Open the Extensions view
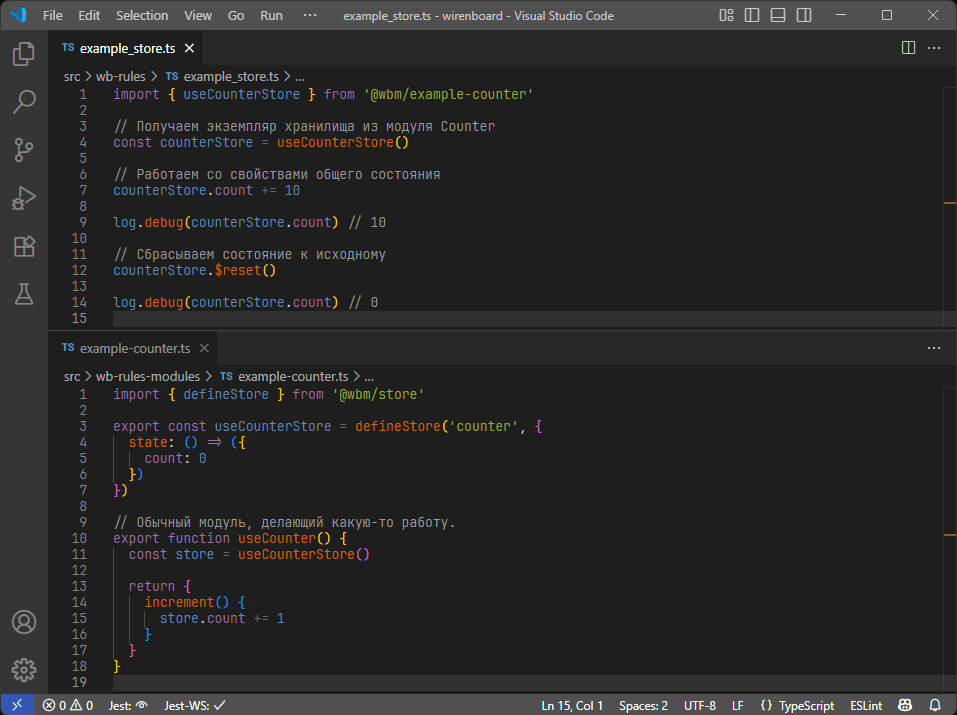The image size is (957, 715). coord(24,246)
